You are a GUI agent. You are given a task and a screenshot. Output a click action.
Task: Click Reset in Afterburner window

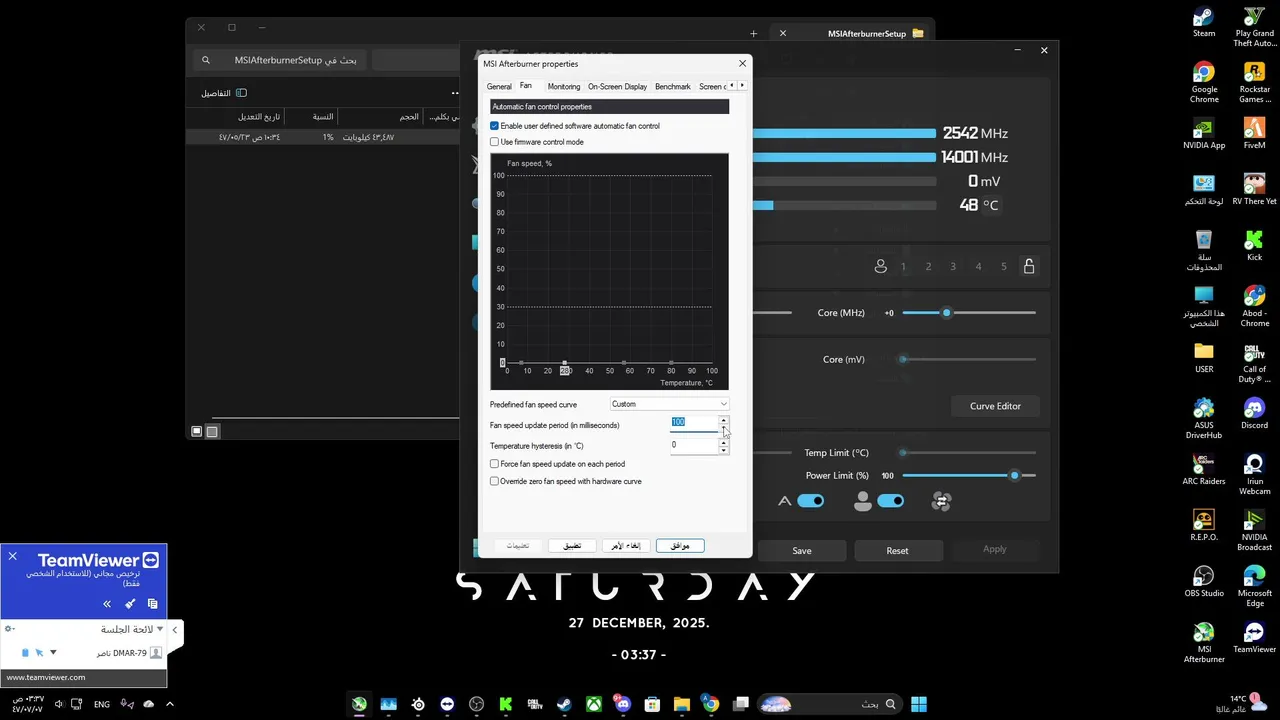click(x=897, y=550)
